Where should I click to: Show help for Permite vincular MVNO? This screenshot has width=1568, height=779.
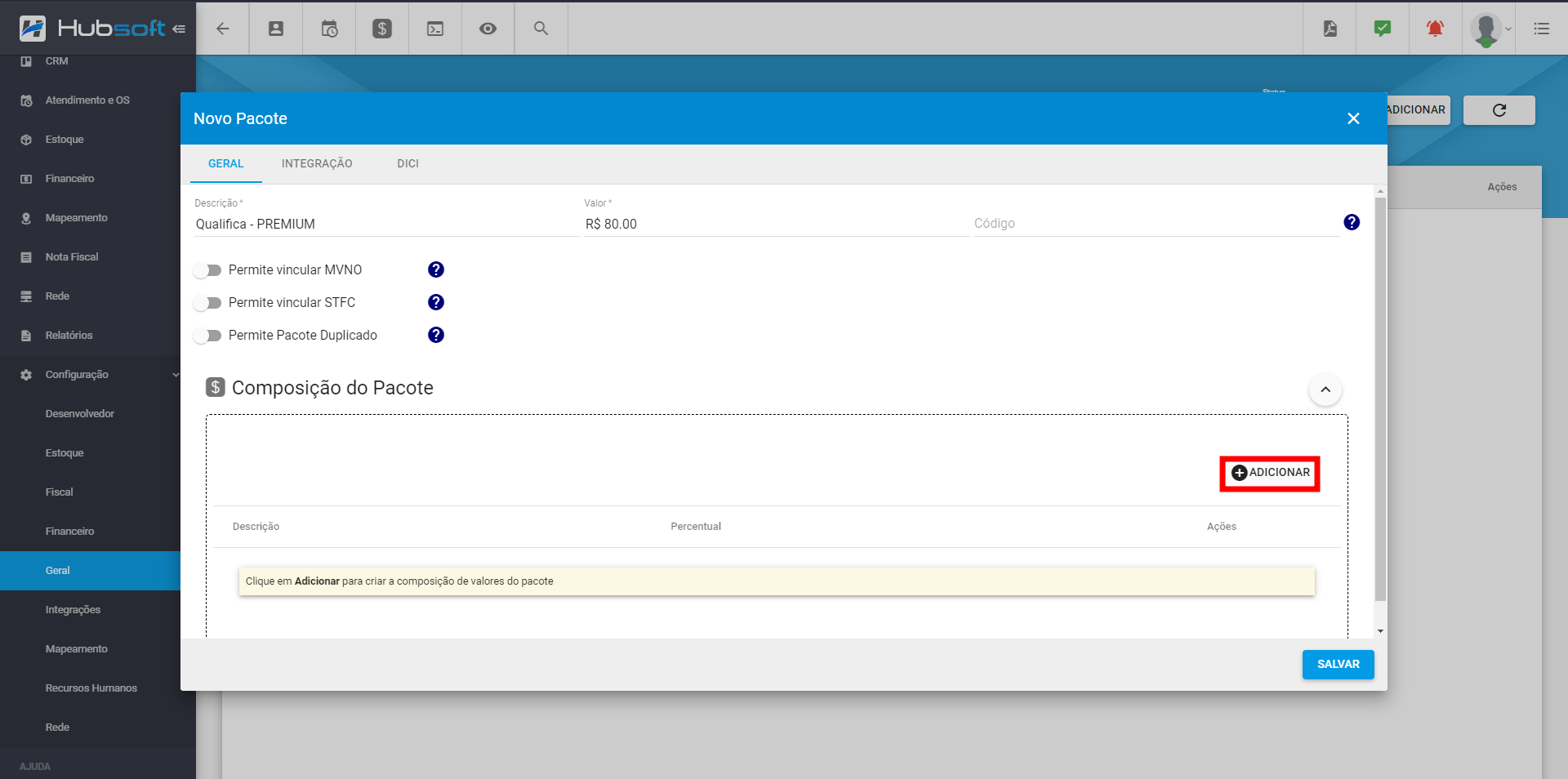(436, 269)
